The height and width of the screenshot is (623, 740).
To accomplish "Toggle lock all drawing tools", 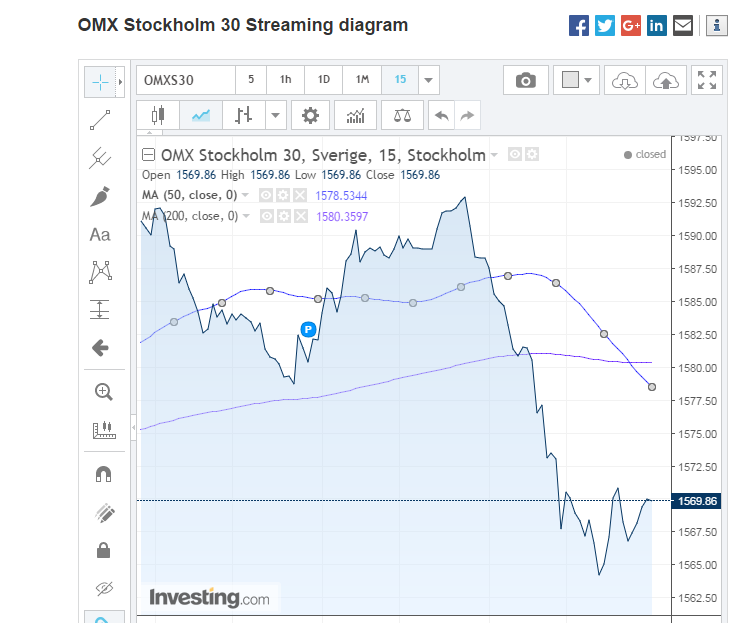I will click(x=103, y=550).
